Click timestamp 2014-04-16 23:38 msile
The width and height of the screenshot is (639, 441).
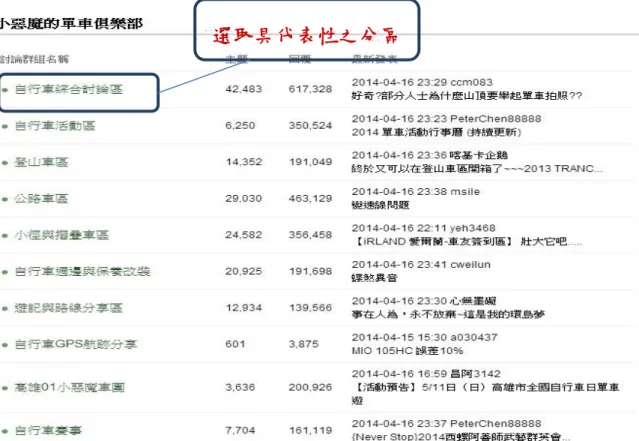tap(416, 192)
